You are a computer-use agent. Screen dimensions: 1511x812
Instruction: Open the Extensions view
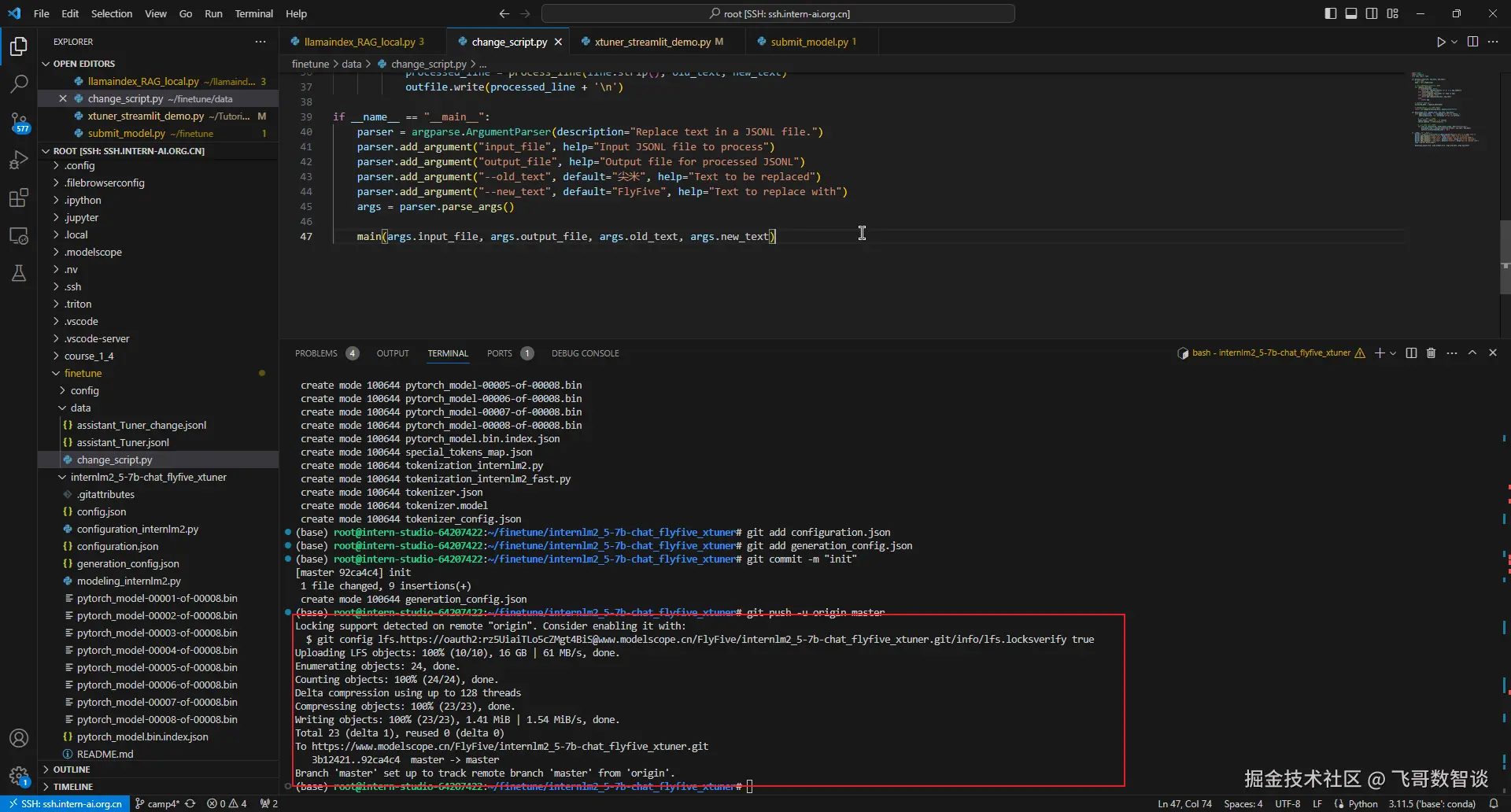pyautogui.click(x=19, y=197)
